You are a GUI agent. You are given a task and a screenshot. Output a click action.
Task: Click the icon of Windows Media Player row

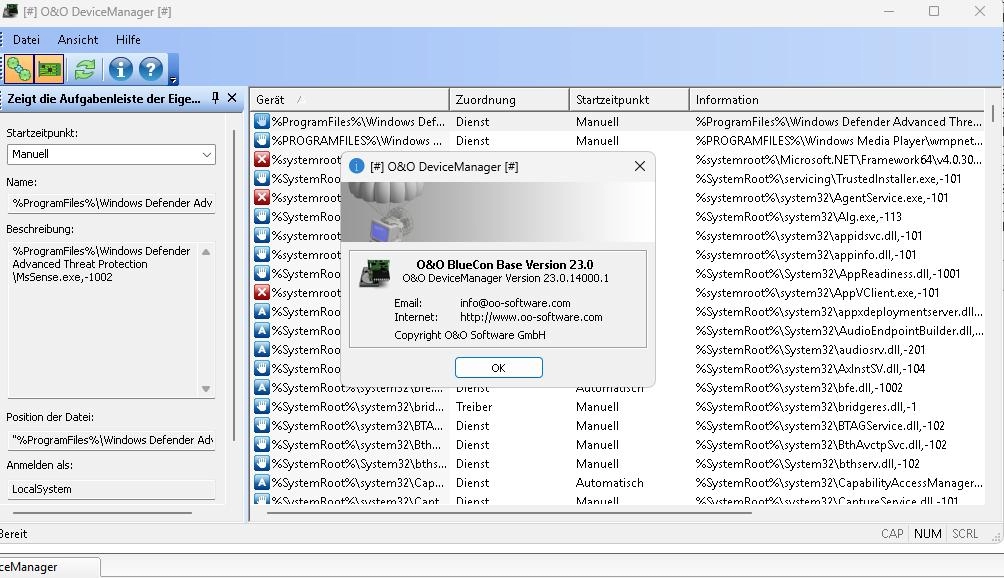click(261, 140)
